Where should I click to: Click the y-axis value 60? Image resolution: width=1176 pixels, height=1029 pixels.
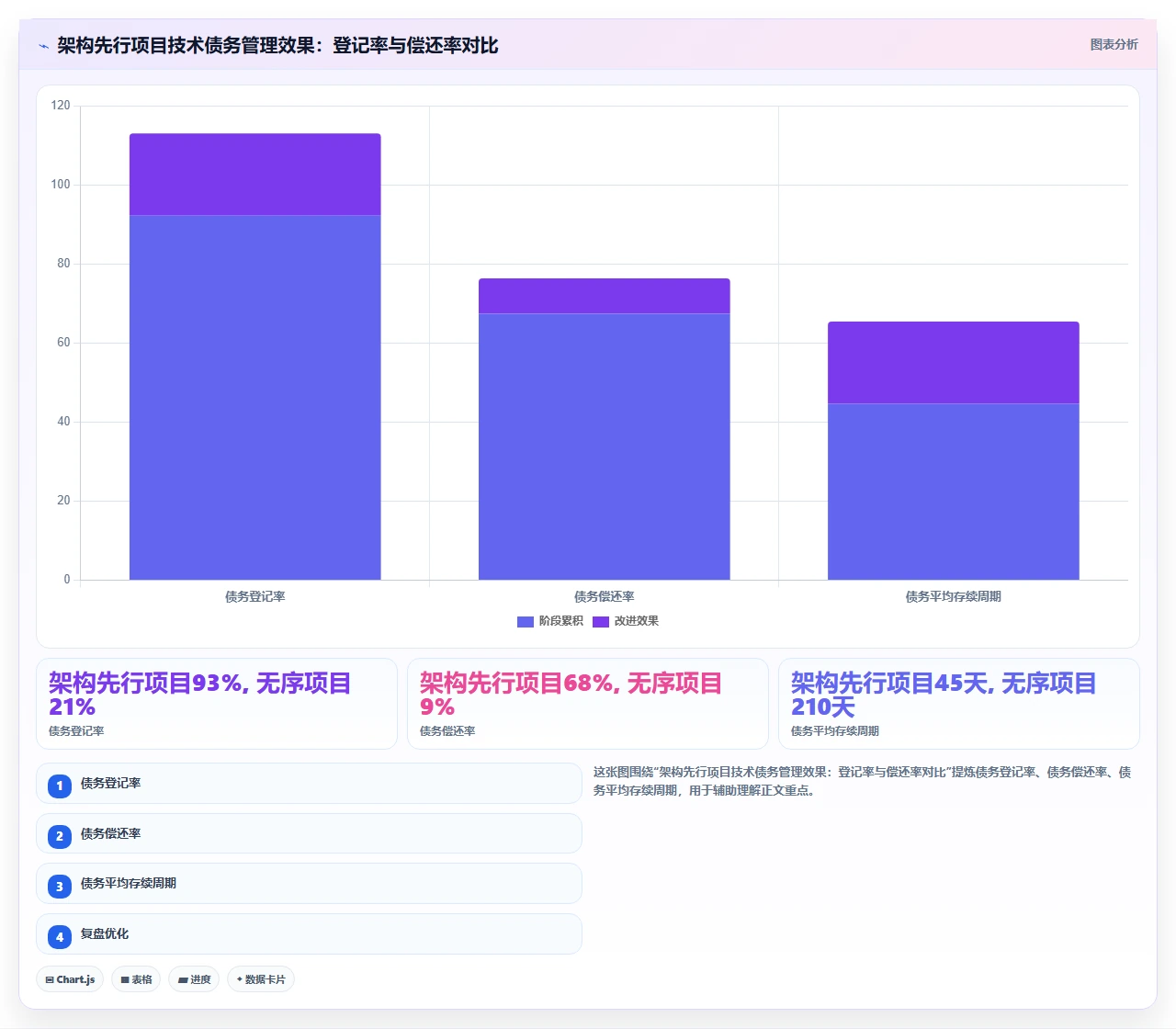[63, 343]
